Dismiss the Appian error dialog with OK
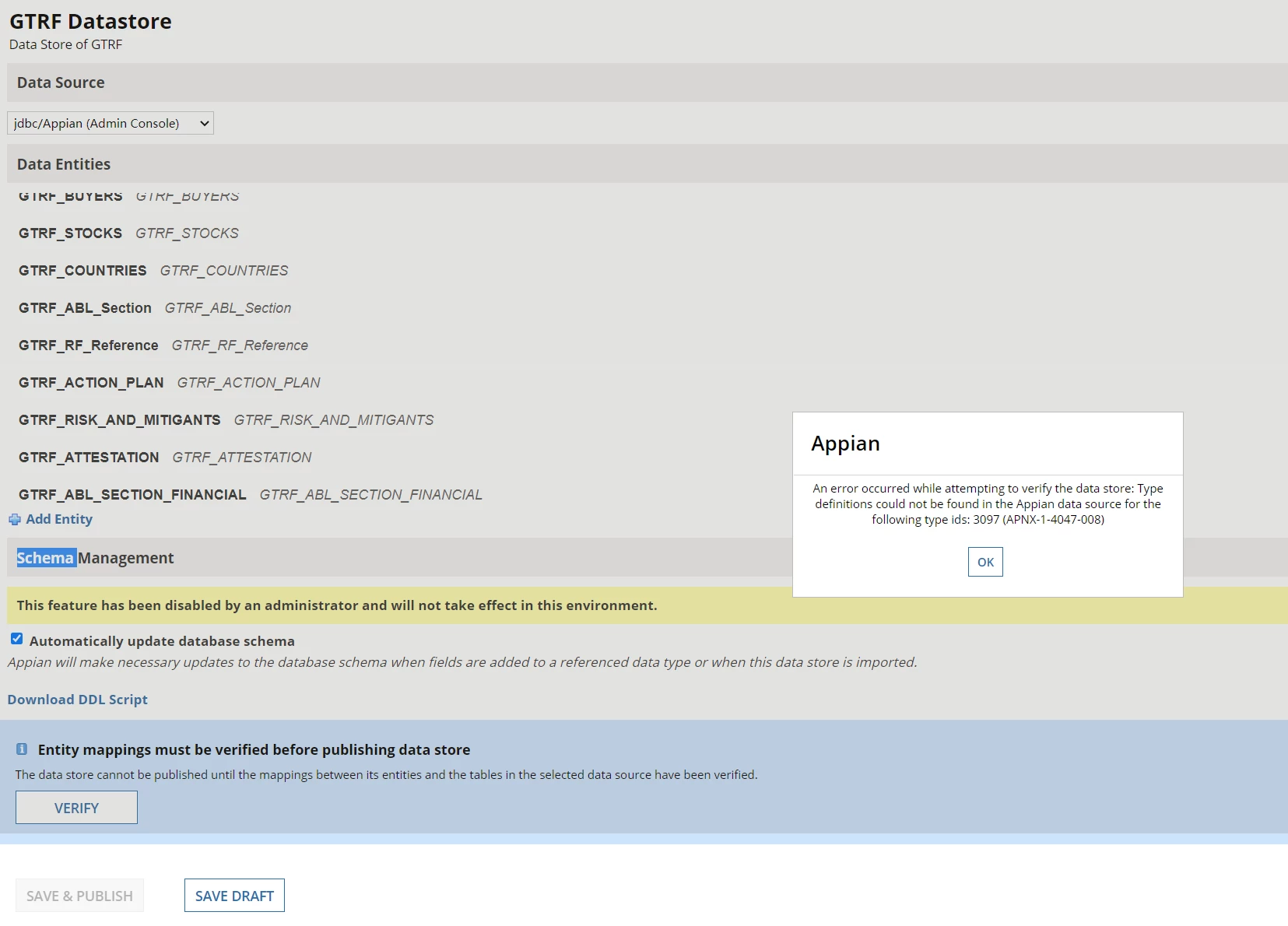 click(x=985, y=562)
